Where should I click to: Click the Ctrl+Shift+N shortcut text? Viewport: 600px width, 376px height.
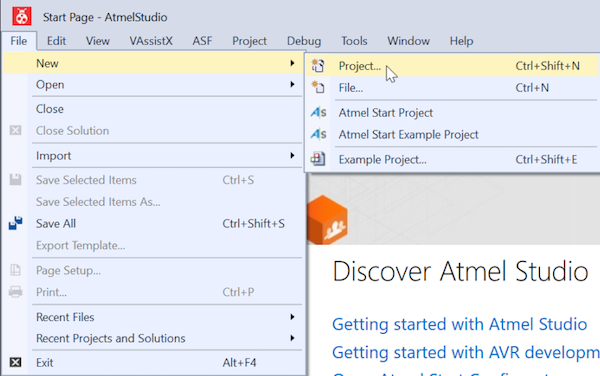coord(547,66)
